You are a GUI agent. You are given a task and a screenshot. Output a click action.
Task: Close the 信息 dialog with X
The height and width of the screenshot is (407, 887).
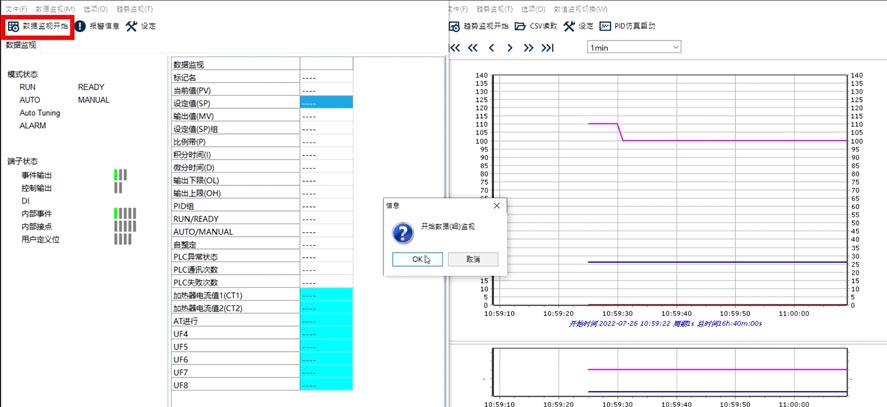click(495, 205)
